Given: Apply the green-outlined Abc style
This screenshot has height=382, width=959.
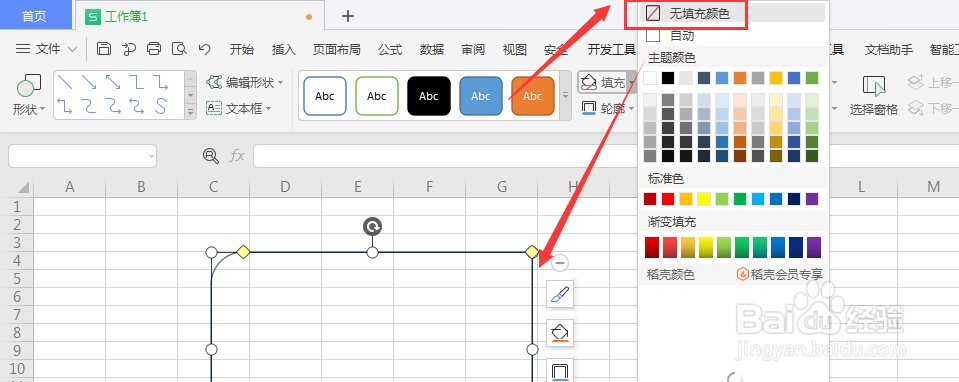Looking at the screenshot, I should pos(377,96).
